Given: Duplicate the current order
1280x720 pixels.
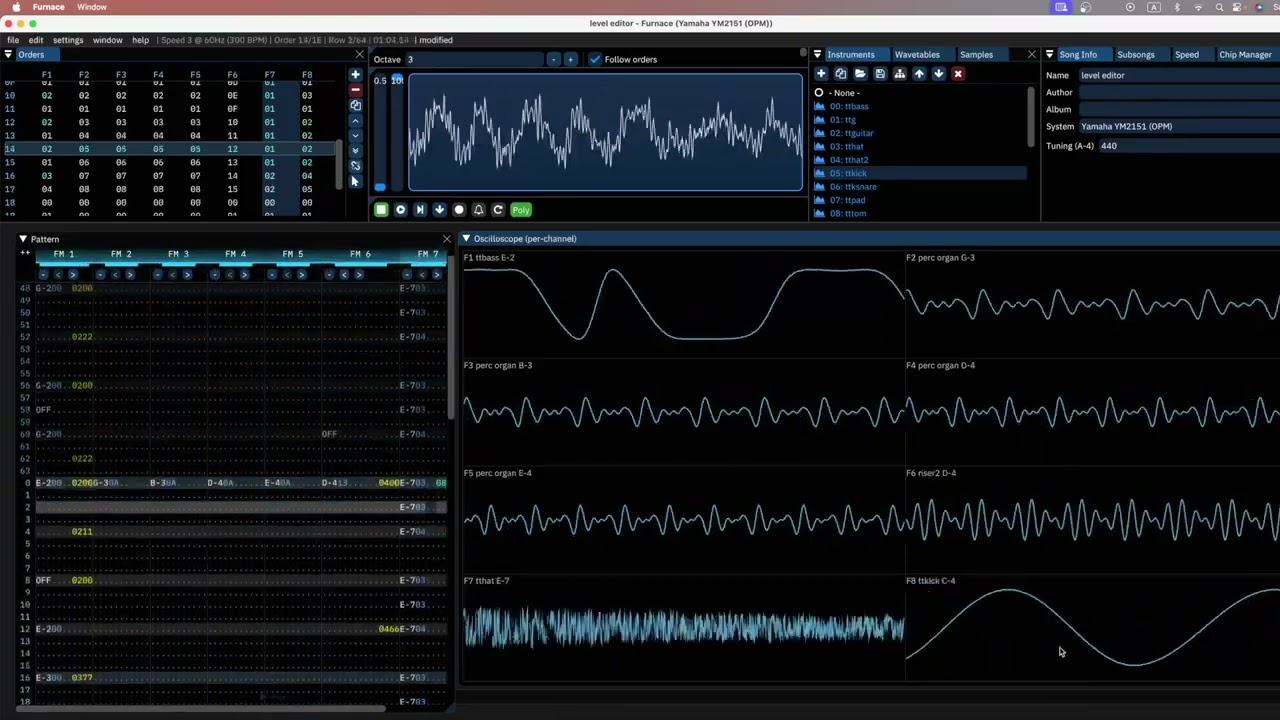Looking at the screenshot, I should [x=355, y=105].
